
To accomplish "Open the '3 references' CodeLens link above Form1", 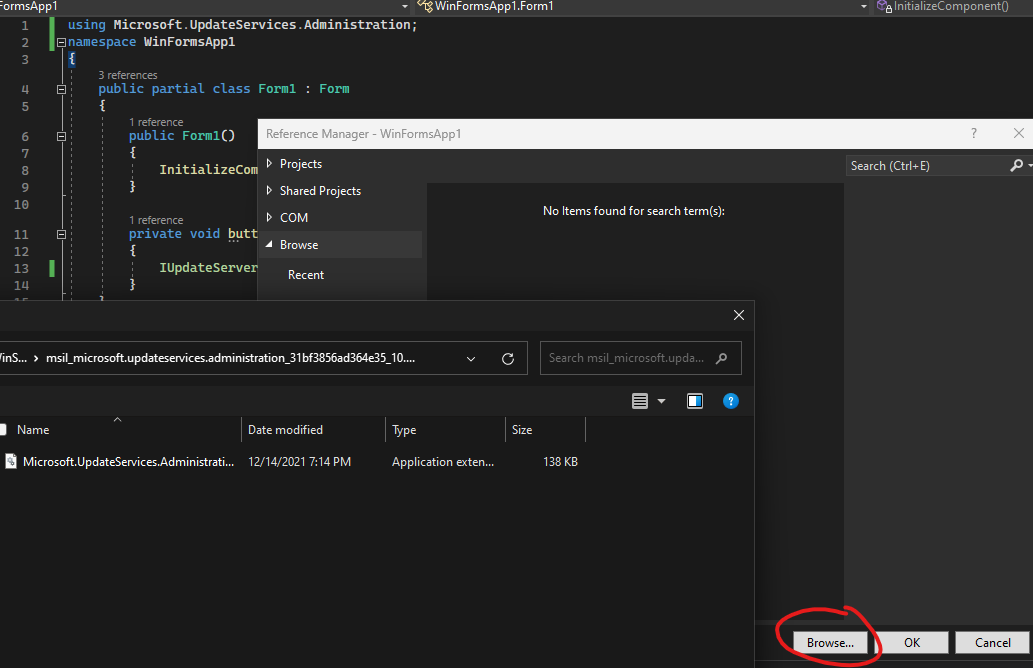I will [127, 74].
